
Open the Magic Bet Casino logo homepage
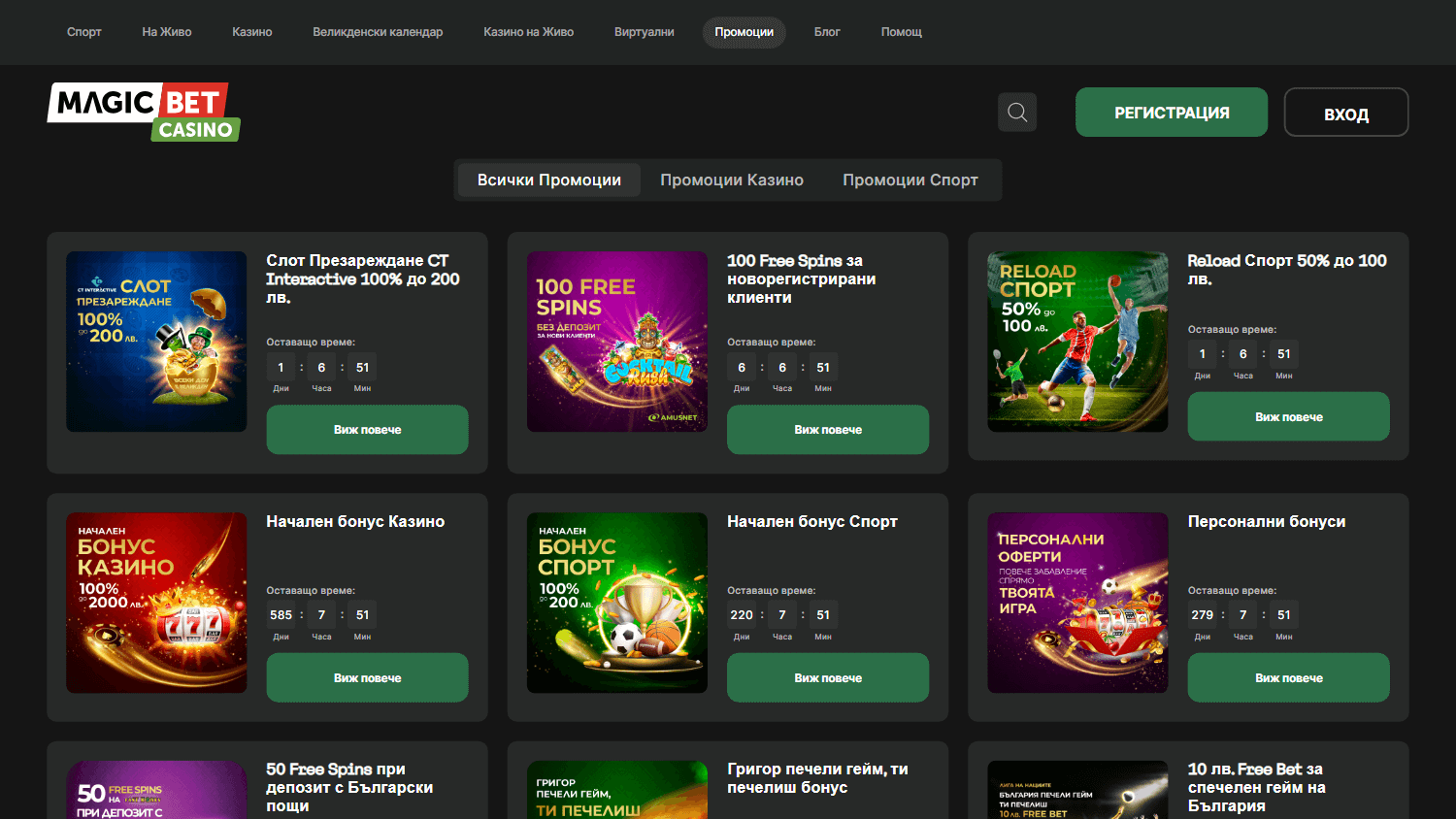click(x=144, y=112)
